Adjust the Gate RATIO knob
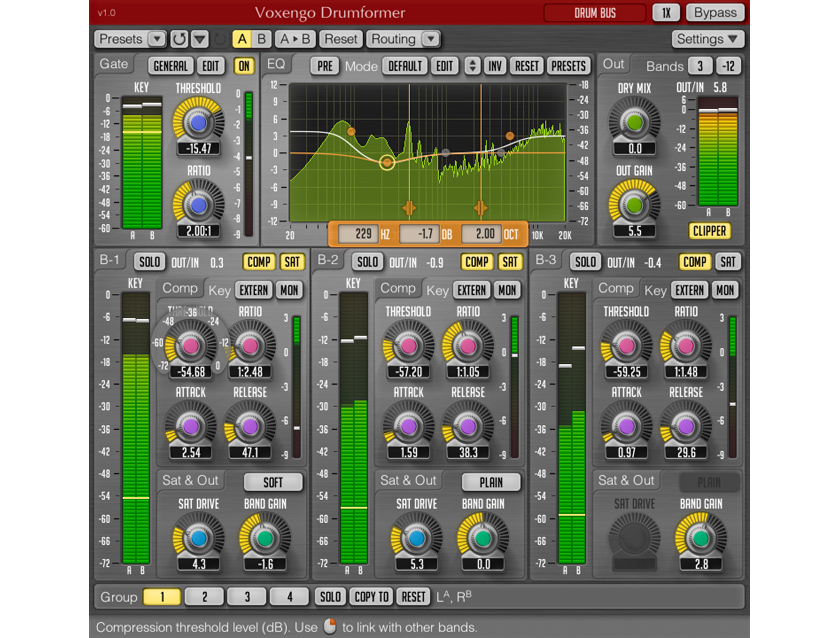 pyautogui.click(x=198, y=205)
